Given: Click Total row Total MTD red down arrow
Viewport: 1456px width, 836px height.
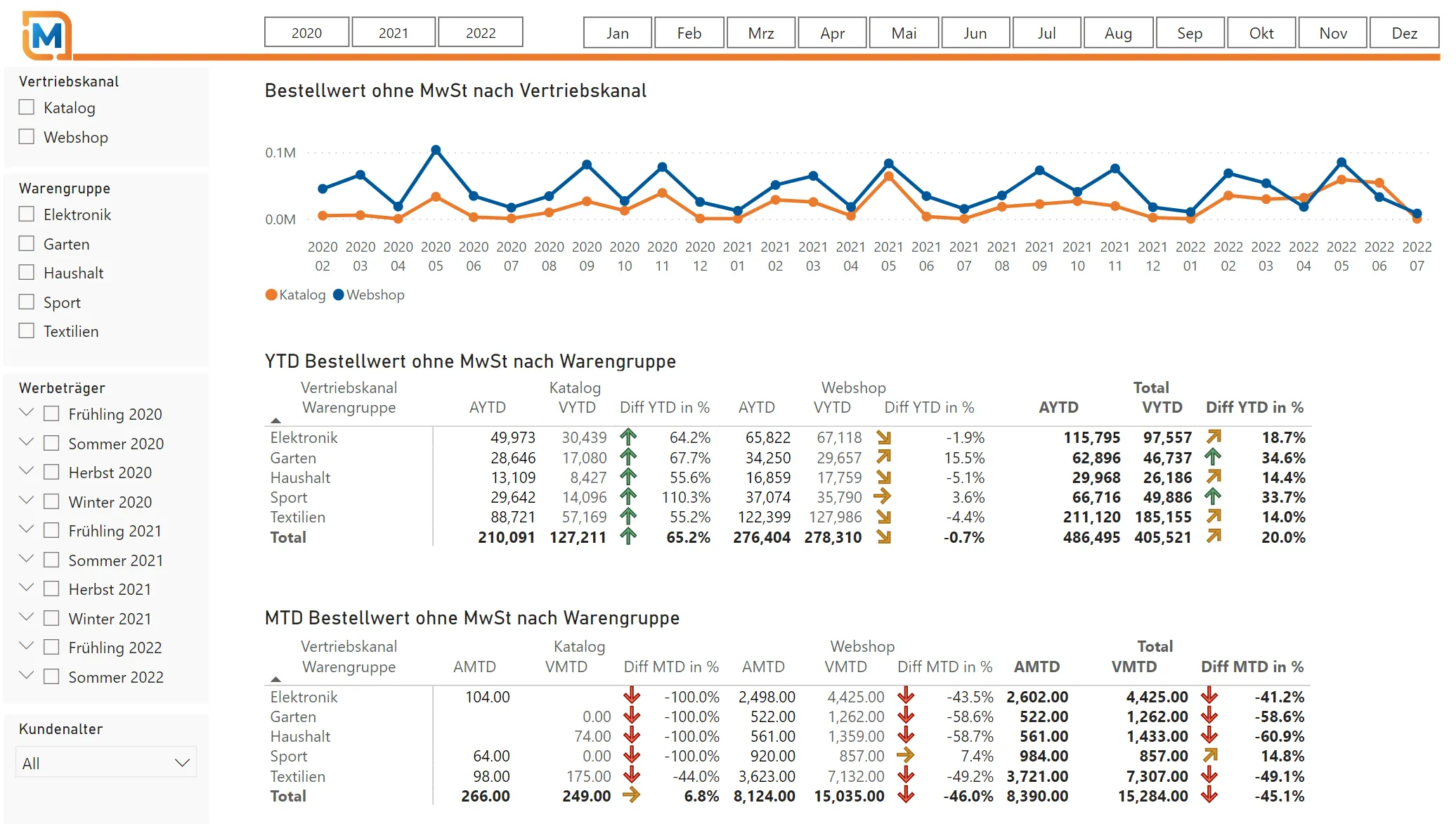Looking at the screenshot, I should pos(1209,795).
